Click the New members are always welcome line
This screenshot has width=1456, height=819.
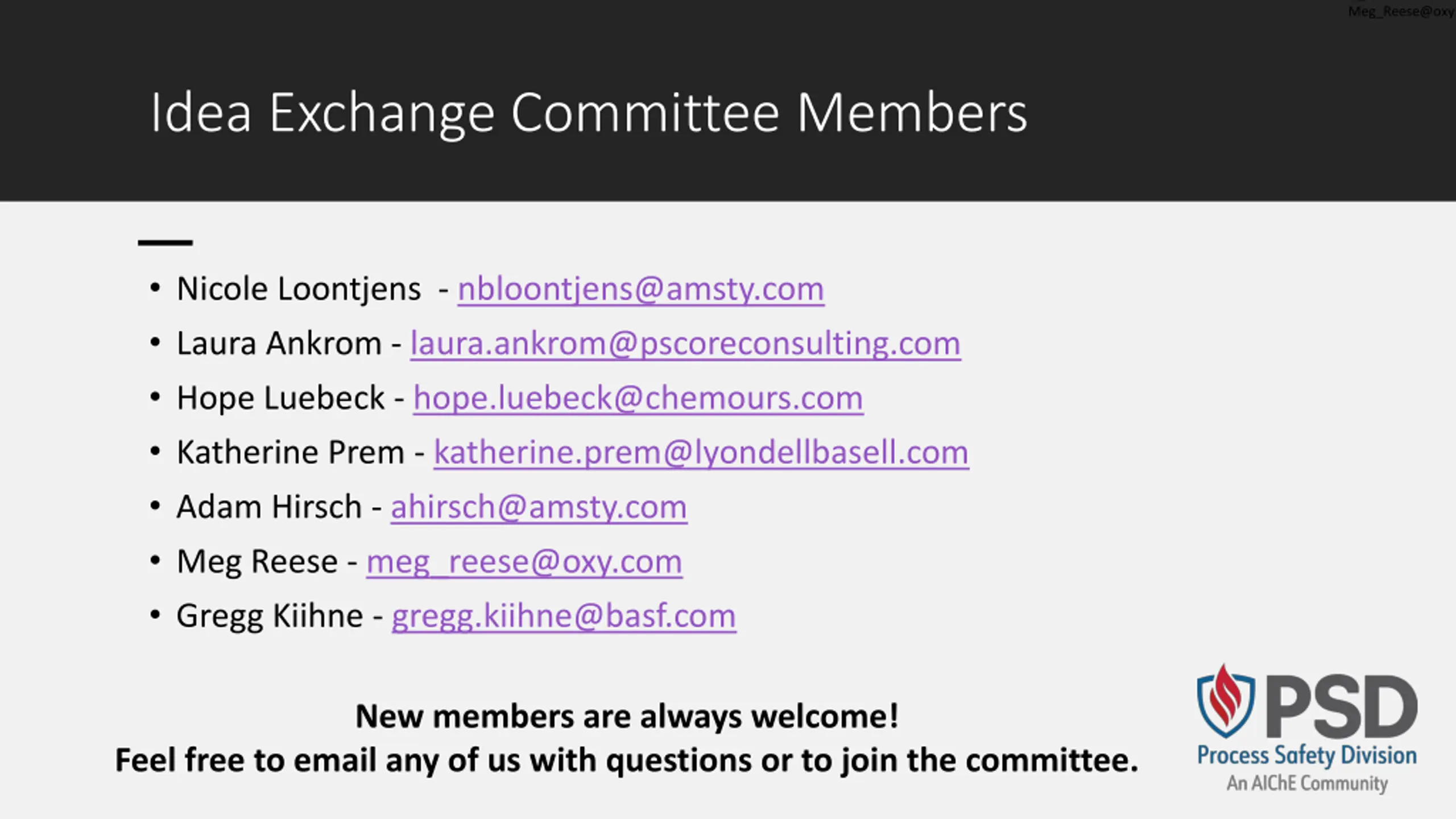627,716
